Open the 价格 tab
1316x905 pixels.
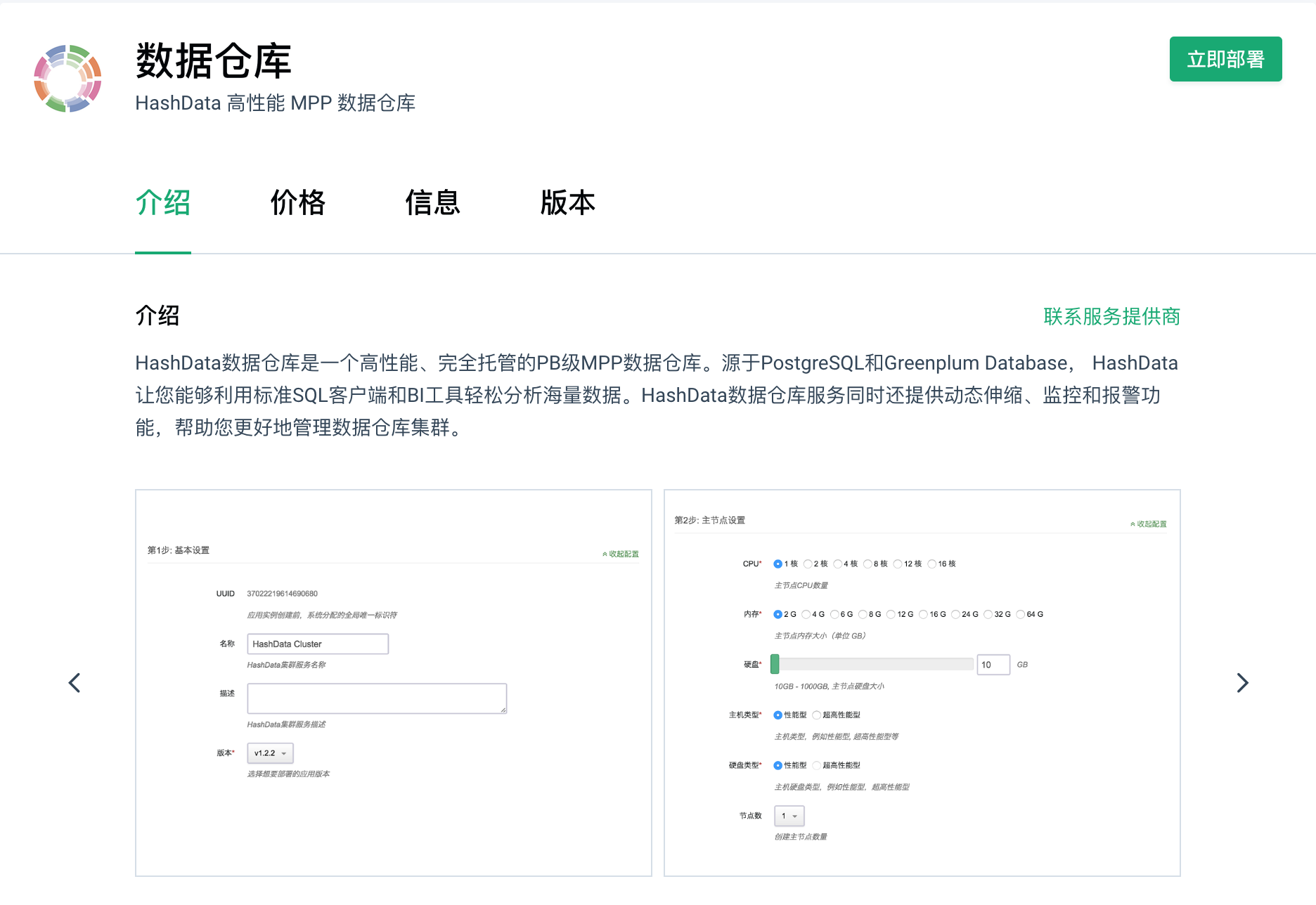[298, 203]
